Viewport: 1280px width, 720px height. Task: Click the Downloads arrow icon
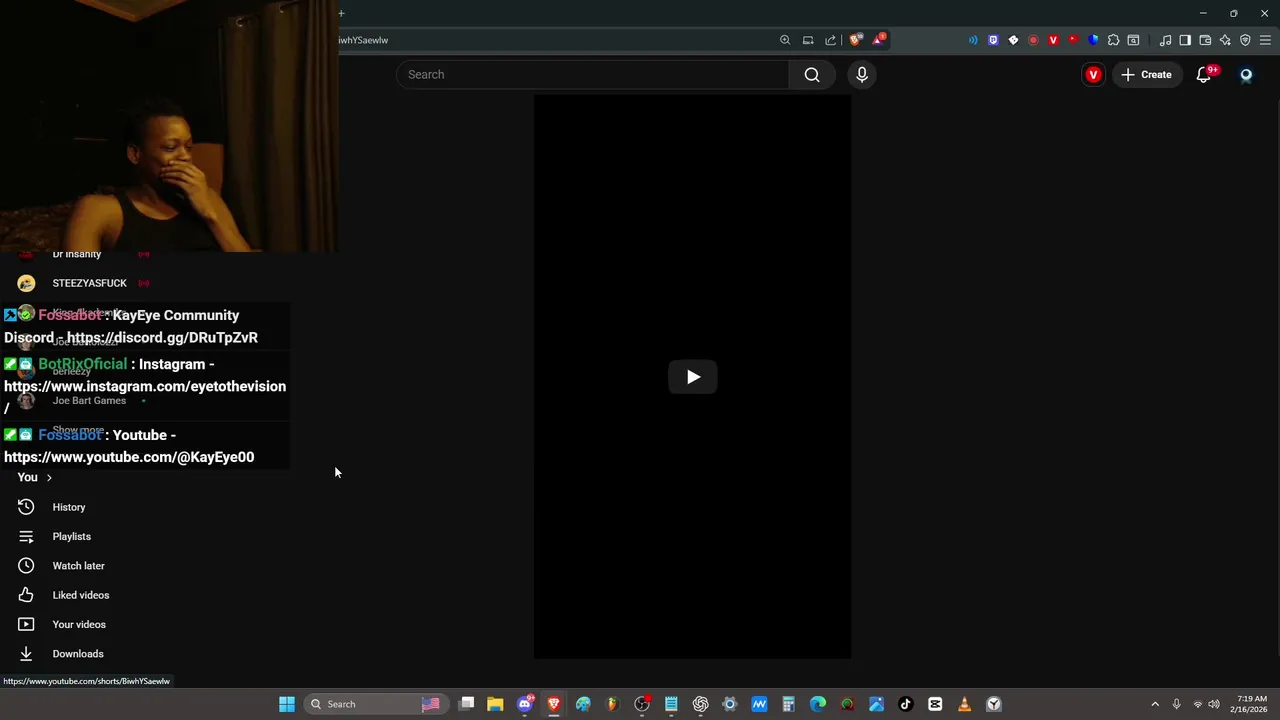26,654
